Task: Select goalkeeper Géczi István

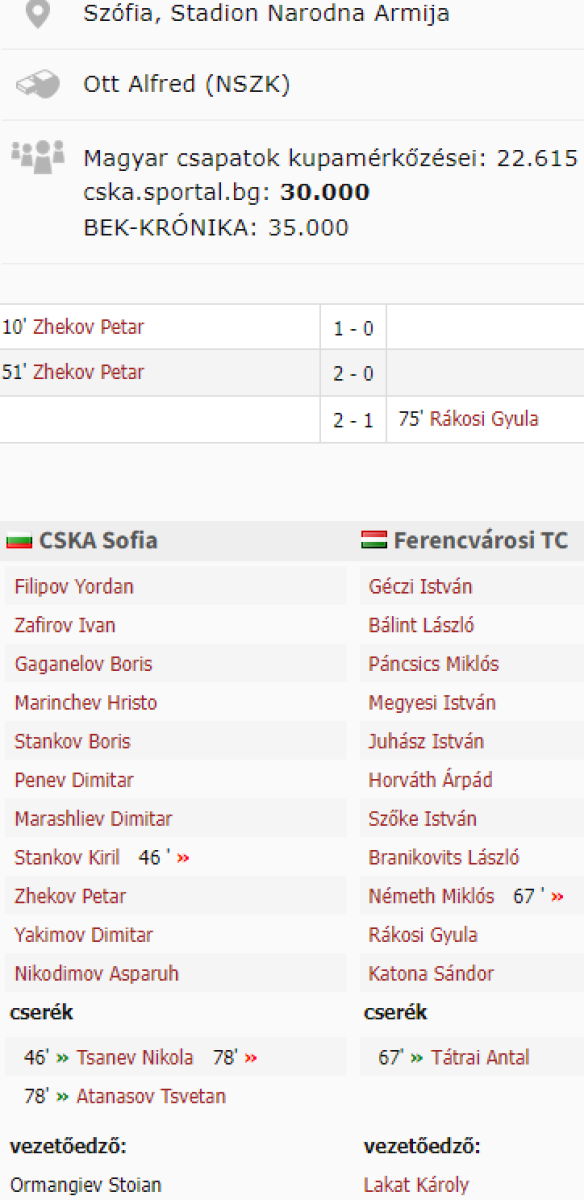Action: (x=420, y=587)
